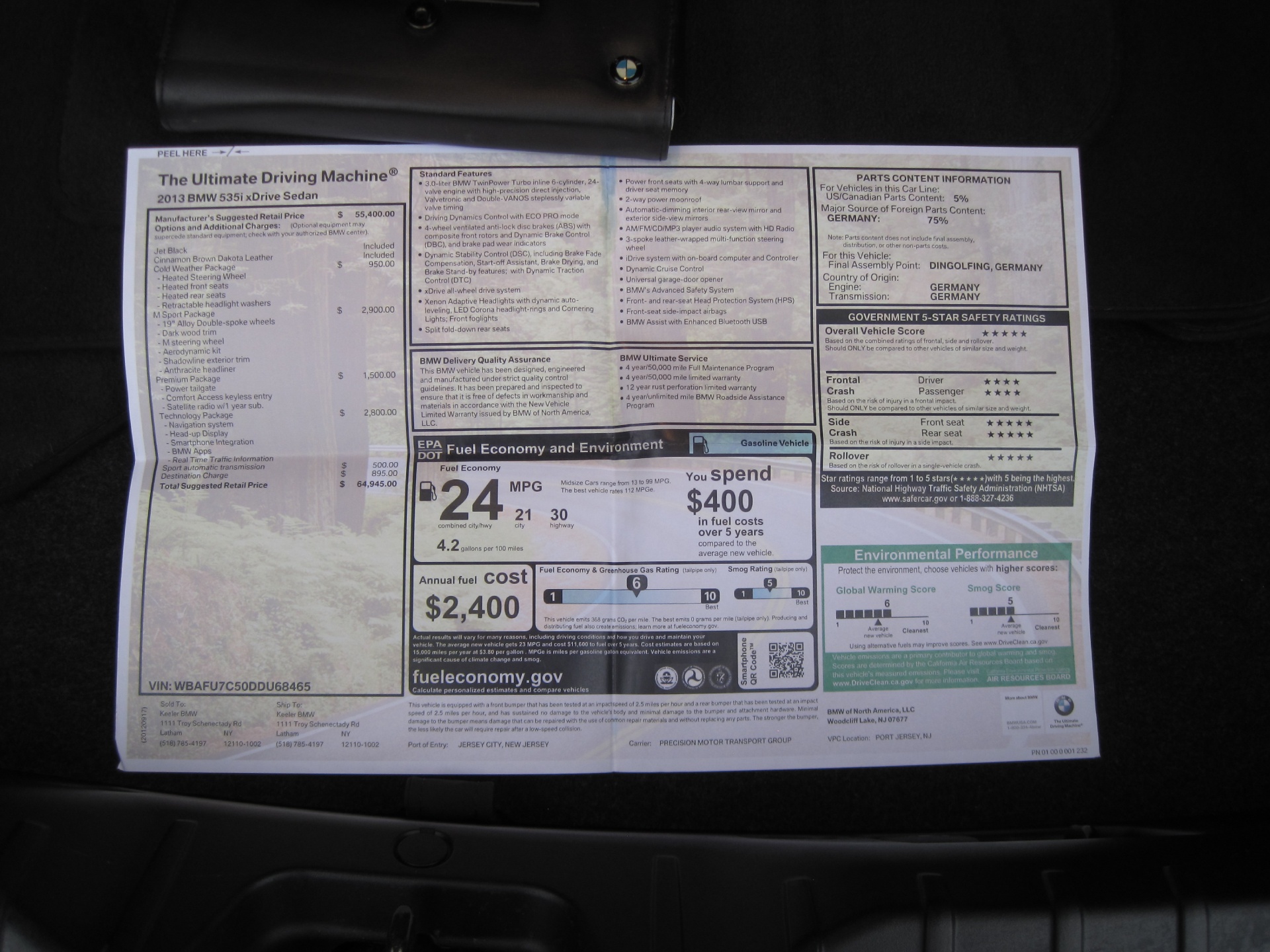Click the $400 fuel cost figure

(x=720, y=501)
